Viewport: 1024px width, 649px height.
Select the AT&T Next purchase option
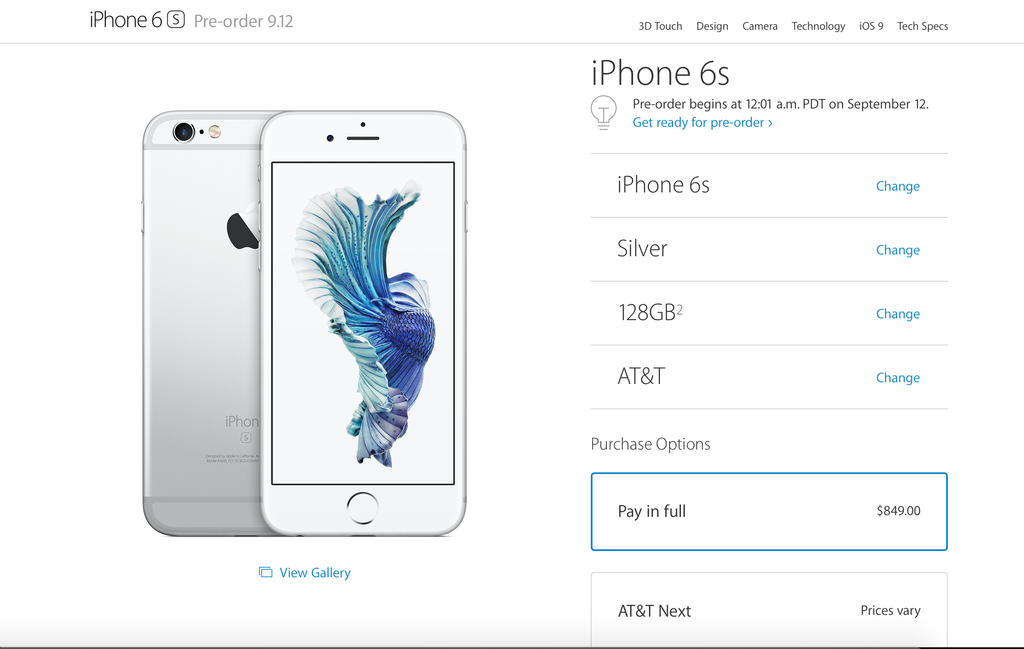click(769, 610)
